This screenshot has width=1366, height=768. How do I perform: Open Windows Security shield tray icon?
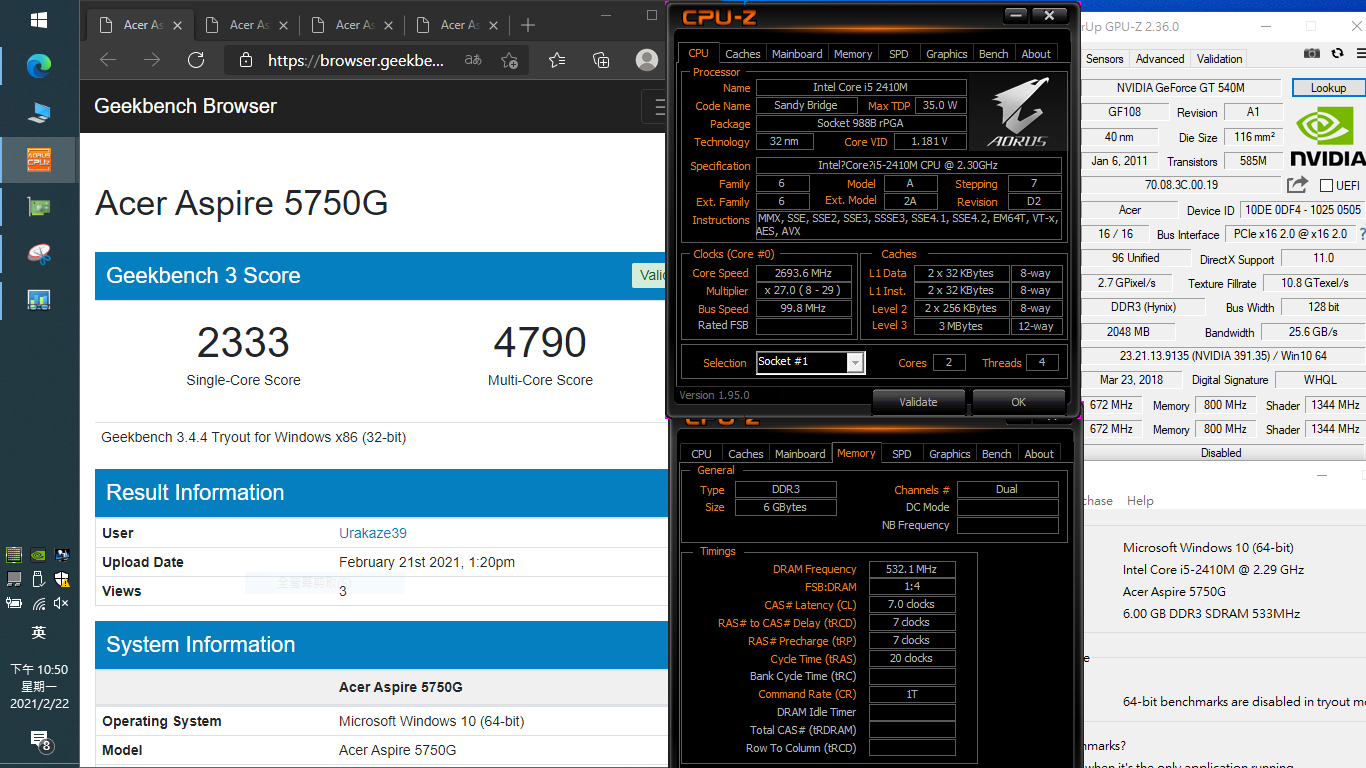tap(61, 578)
